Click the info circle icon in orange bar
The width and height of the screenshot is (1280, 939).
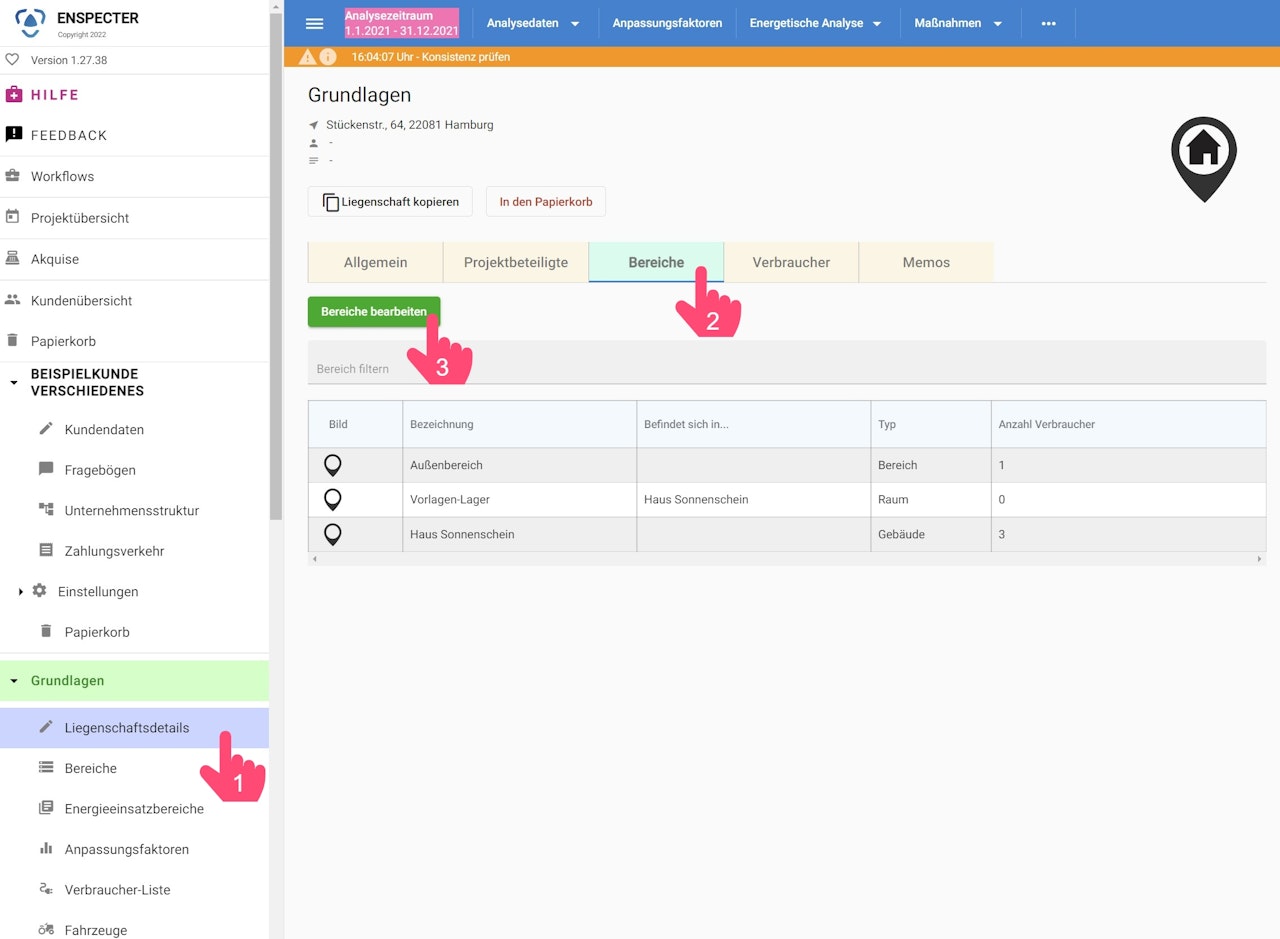(x=327, y=57)
